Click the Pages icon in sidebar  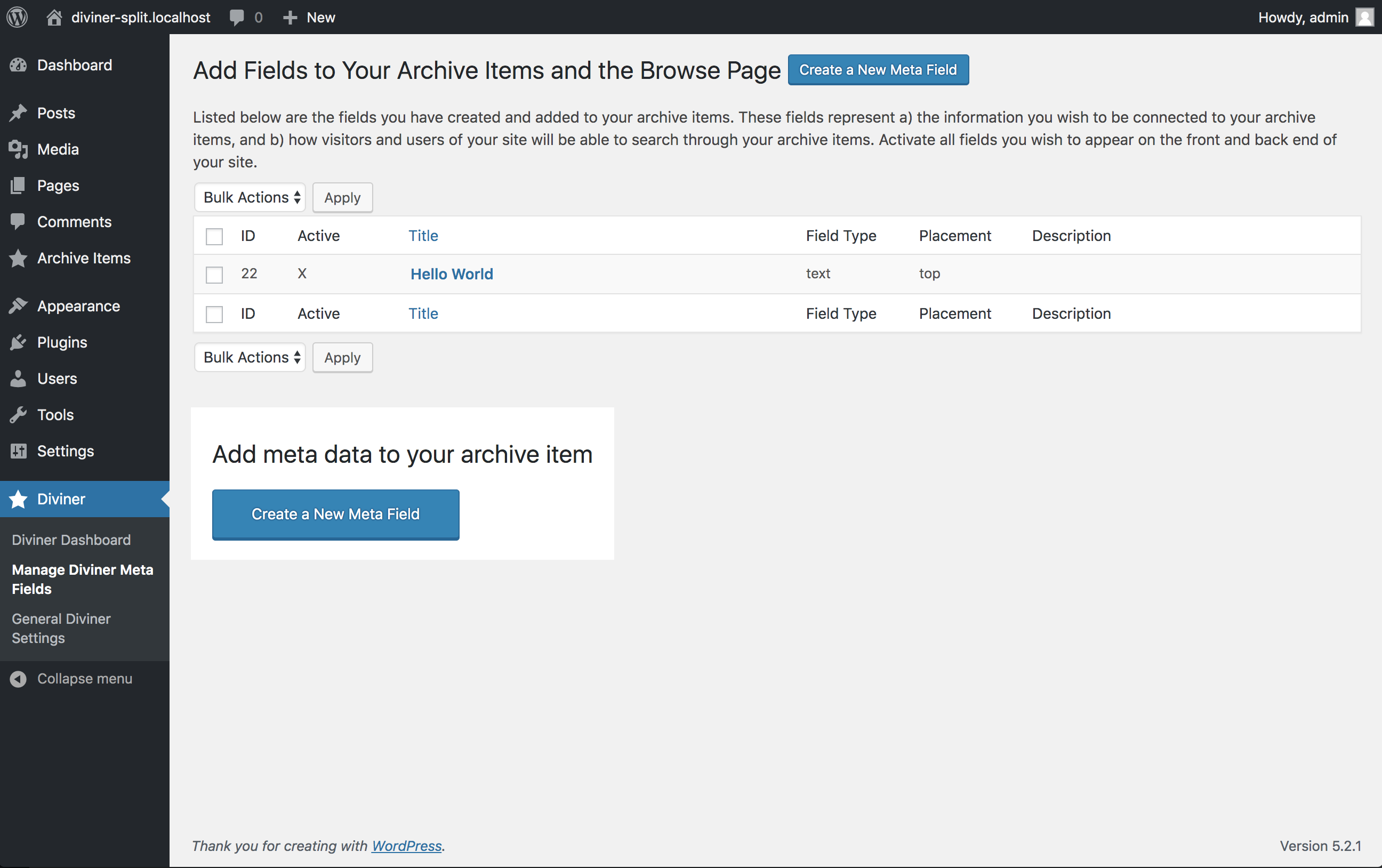pos(18,186)
